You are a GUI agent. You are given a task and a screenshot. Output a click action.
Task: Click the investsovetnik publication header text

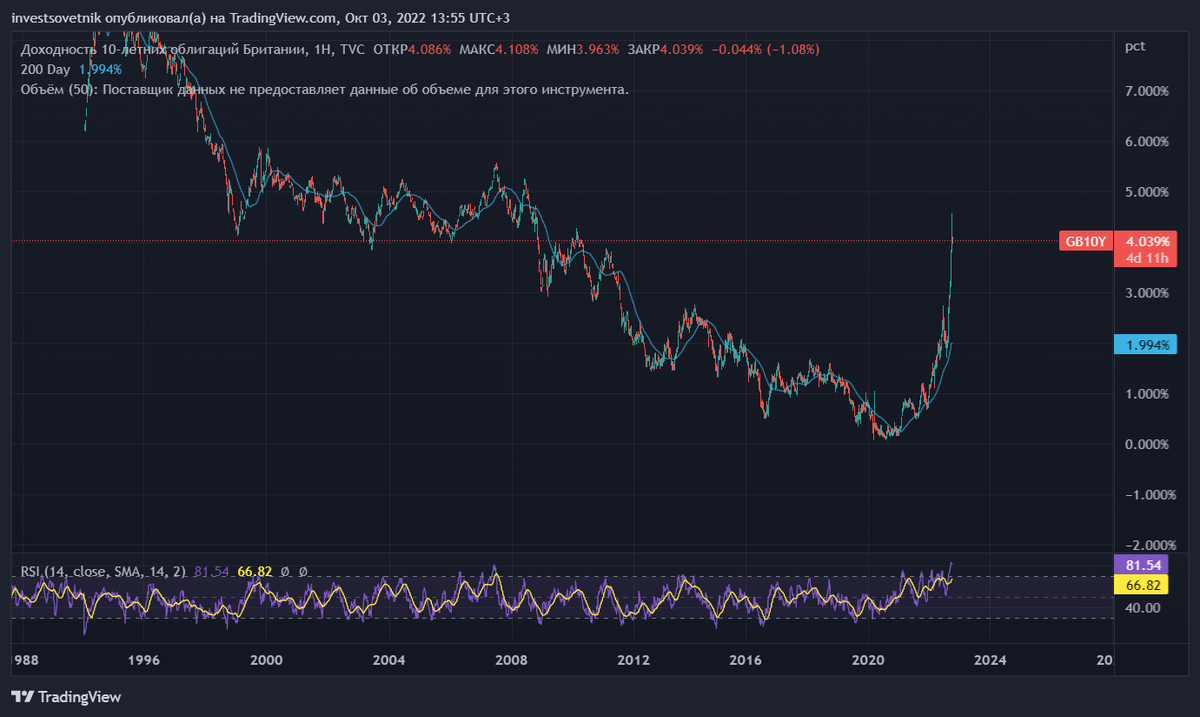point(259,17)
